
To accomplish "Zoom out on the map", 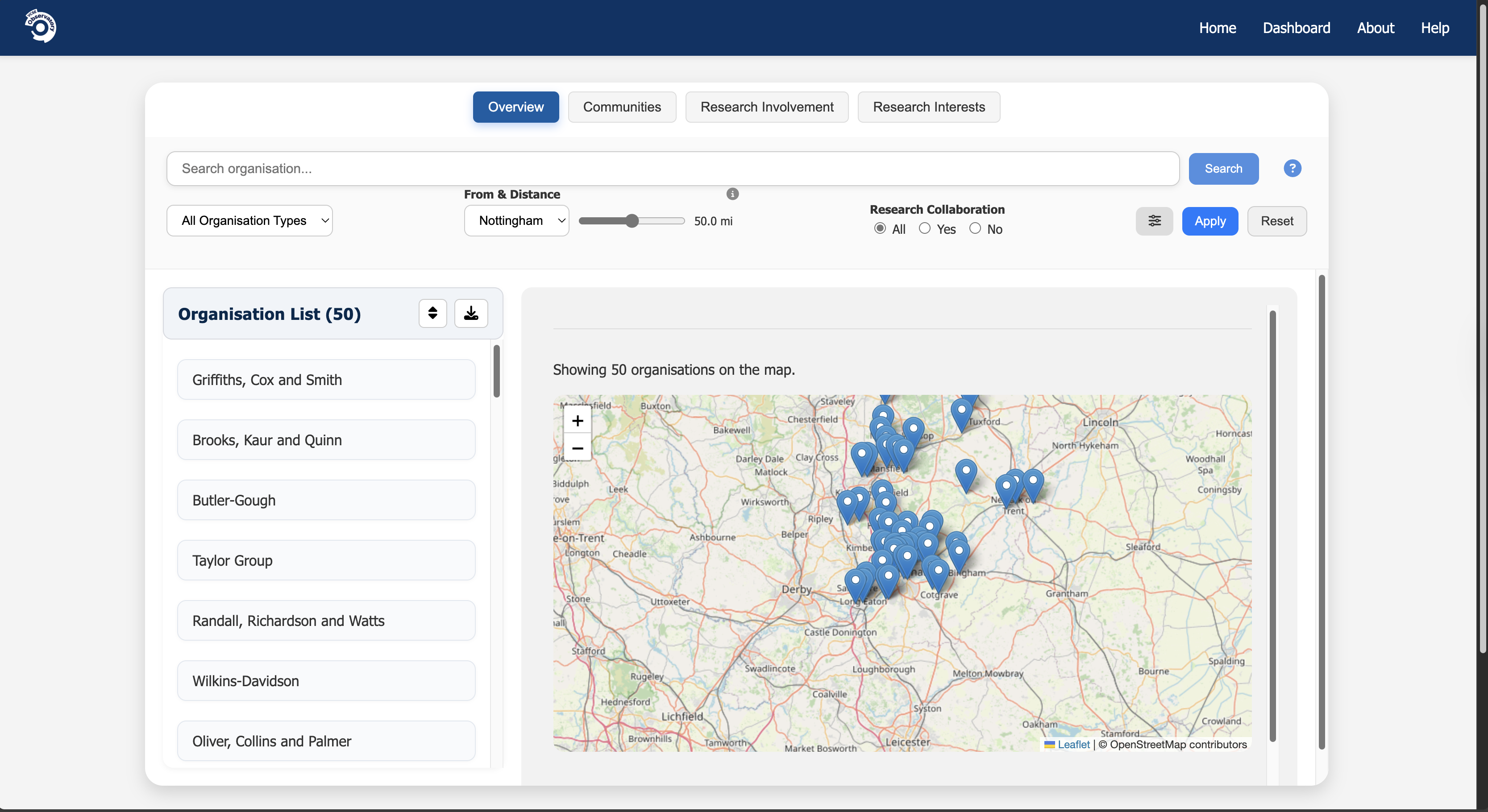I will pos(577,448).
